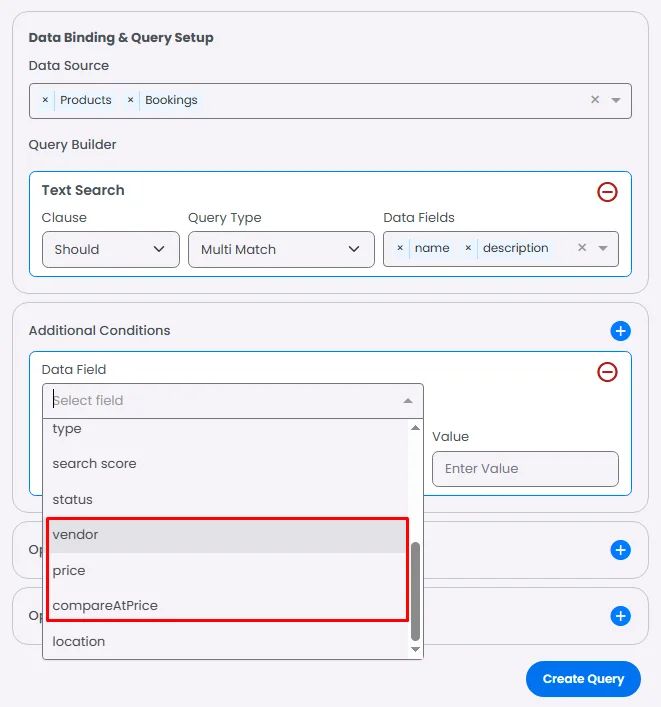Clear all selected Data Source values
Screen dimensions: 661x707
coord(595,100)
